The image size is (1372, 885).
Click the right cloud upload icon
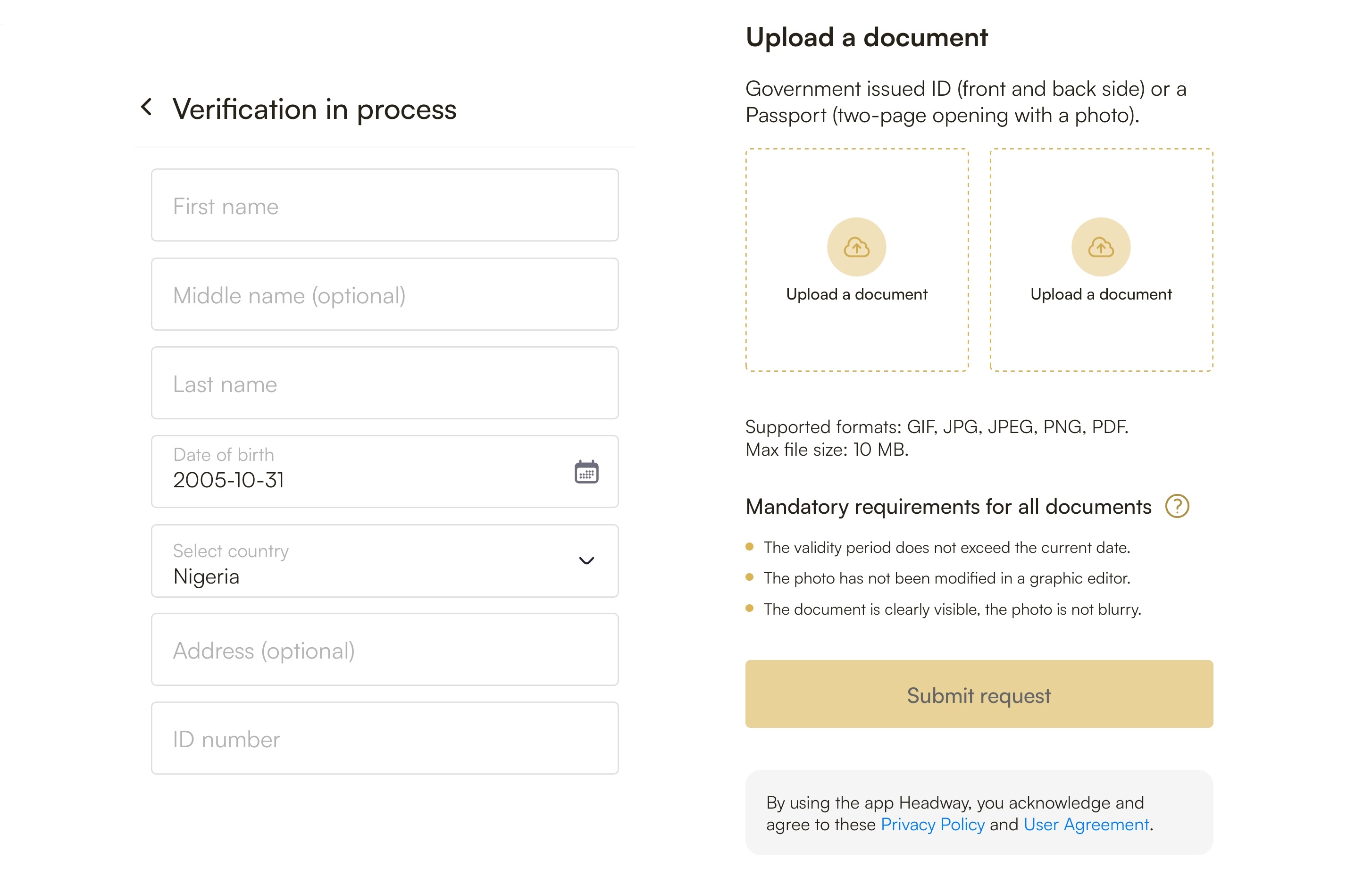pos(1101,247)
